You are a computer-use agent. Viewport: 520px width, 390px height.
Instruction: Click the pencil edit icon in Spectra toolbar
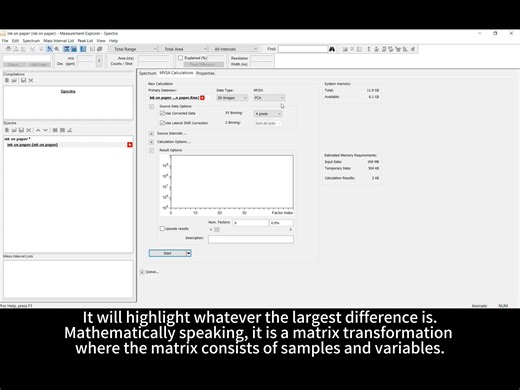[x=69, y=130]
